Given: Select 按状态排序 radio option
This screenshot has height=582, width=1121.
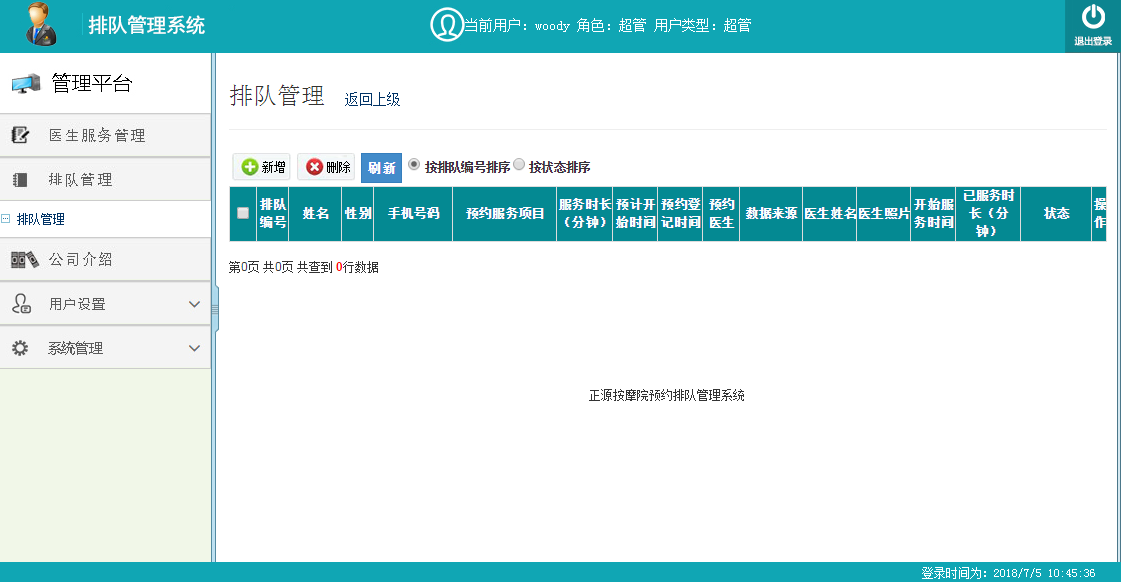Looking at the screenshot, I should coord(519,166).
